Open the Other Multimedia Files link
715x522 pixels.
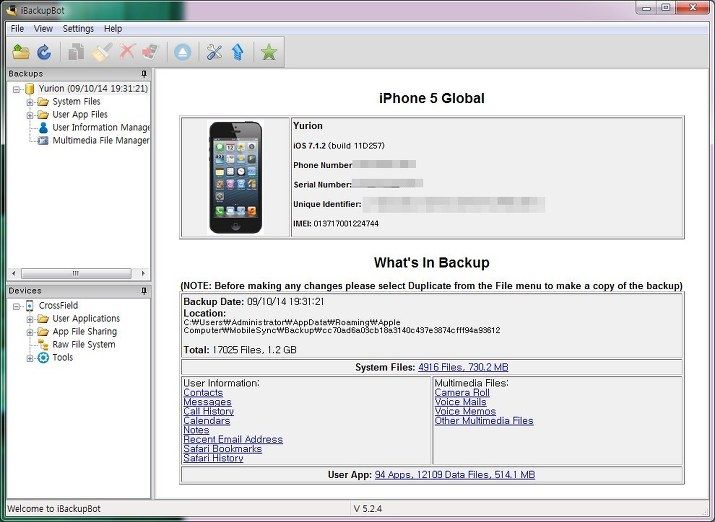(x=484, y=421)
